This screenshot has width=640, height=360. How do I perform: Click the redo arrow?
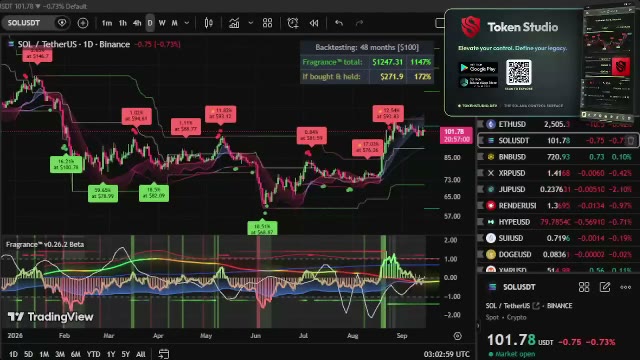tap(359, 23)
